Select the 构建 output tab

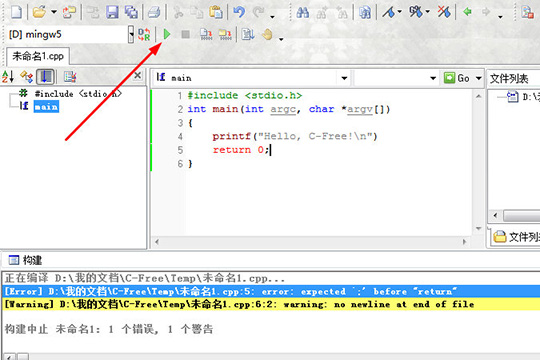pyautogui.click(x=25, y=260)
